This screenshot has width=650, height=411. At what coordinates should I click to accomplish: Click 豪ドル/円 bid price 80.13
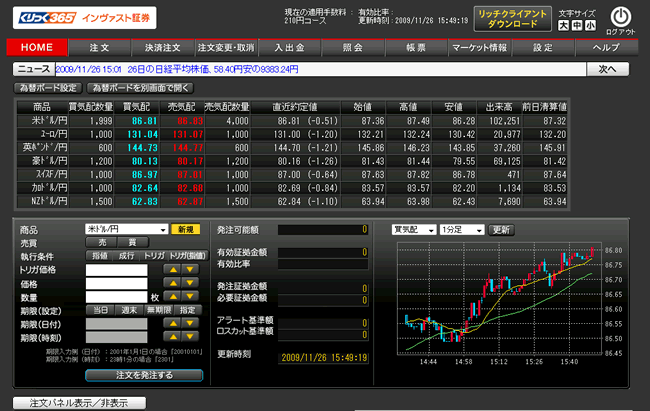145,161
